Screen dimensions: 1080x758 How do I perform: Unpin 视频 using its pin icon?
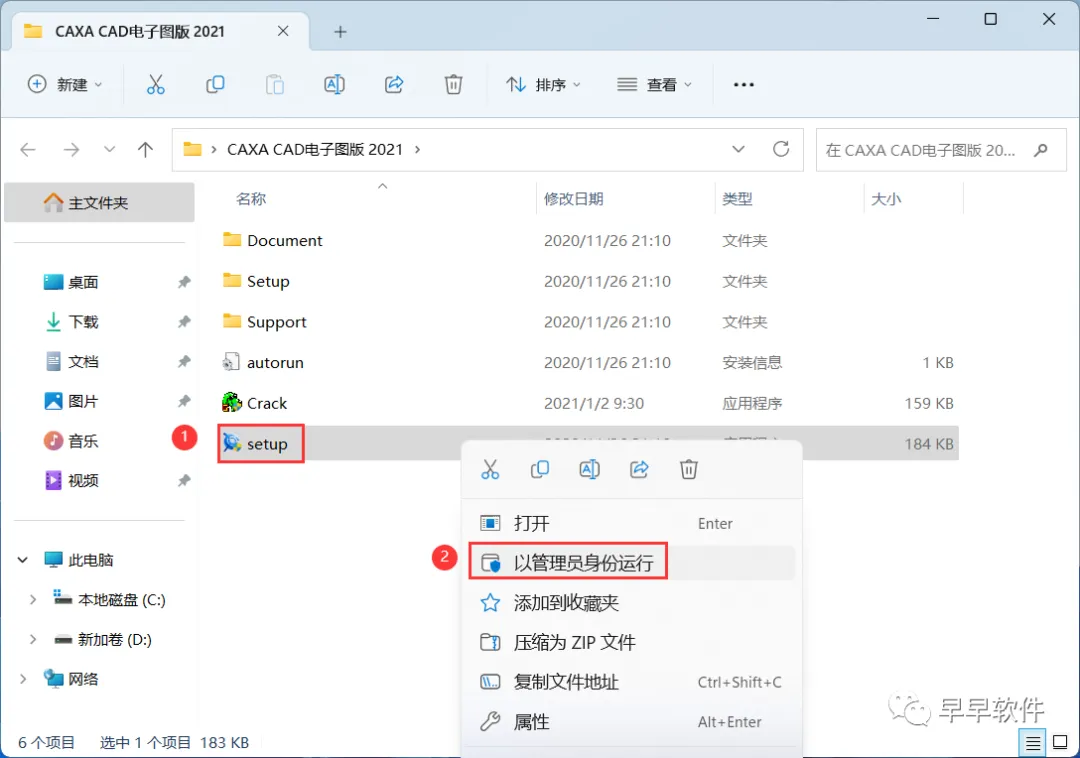[184, 481]
